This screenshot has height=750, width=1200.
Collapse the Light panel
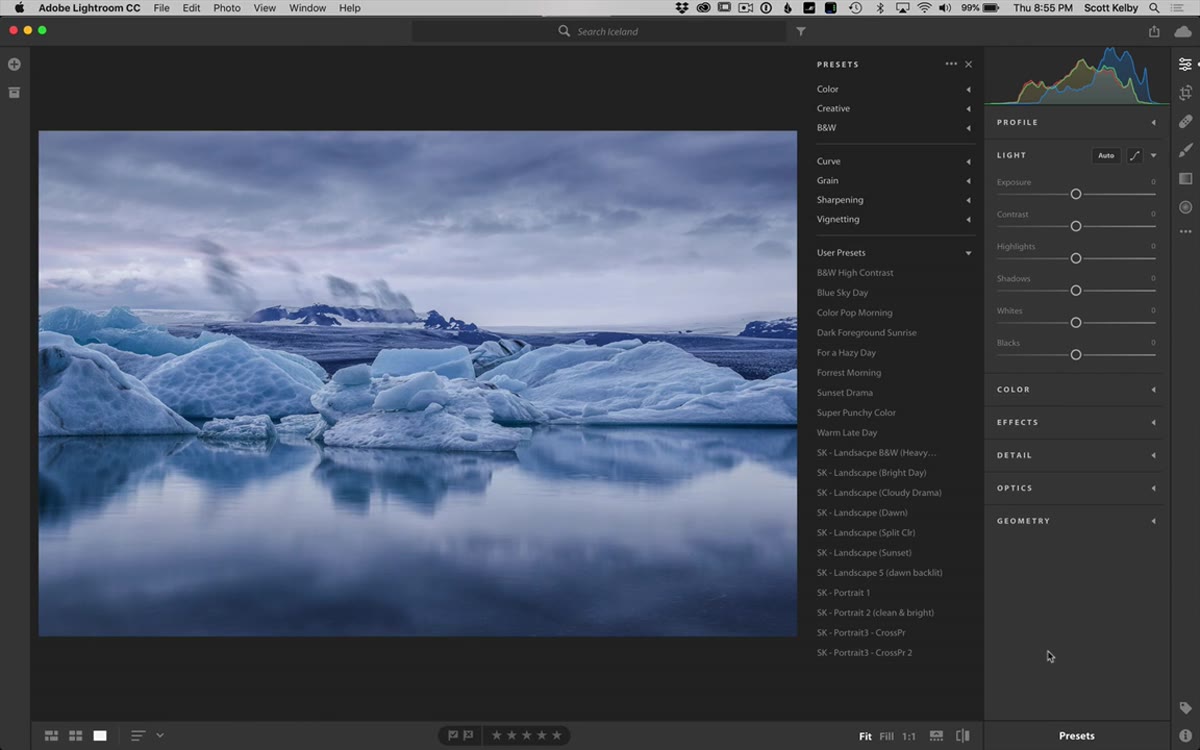tap(1153, 155)
